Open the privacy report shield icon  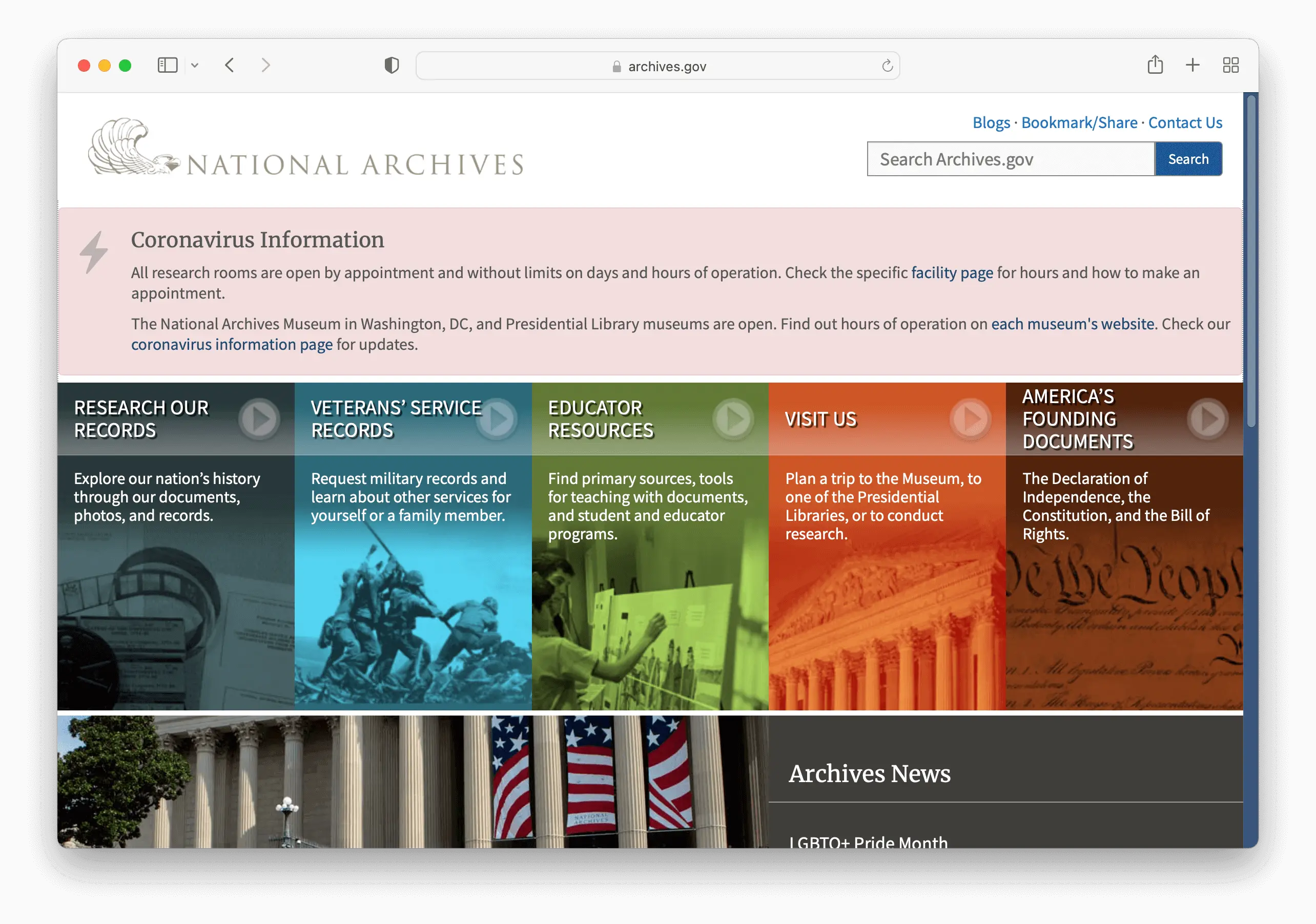pos(392,65)
